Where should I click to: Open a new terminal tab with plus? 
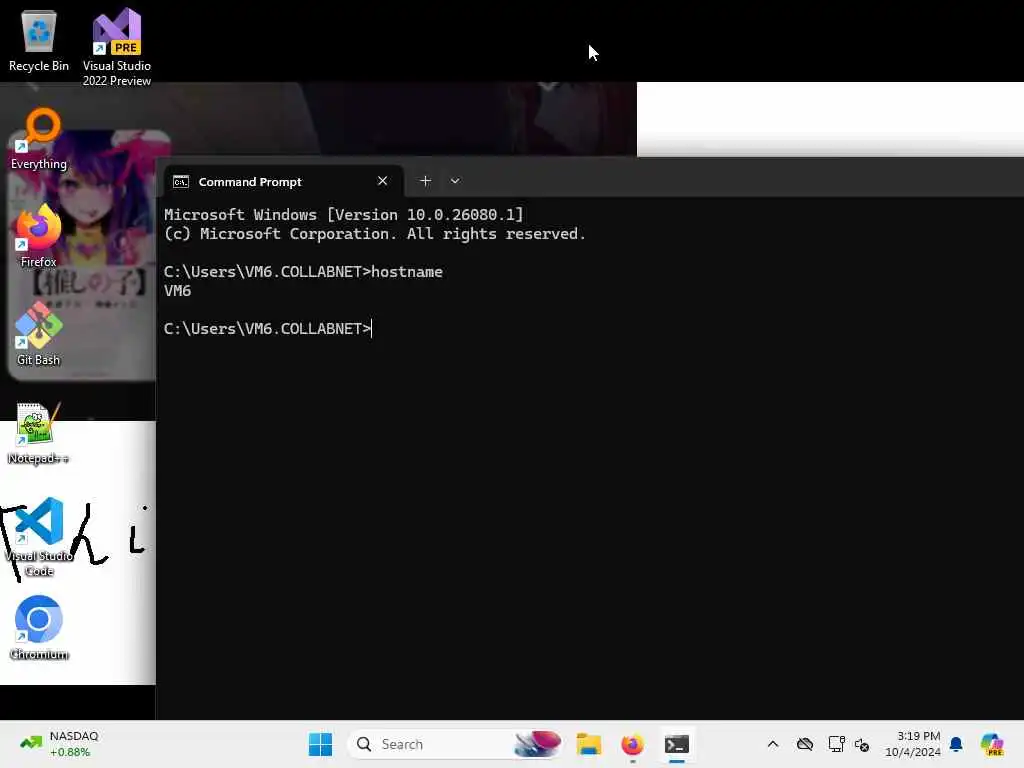pos(425,181)
